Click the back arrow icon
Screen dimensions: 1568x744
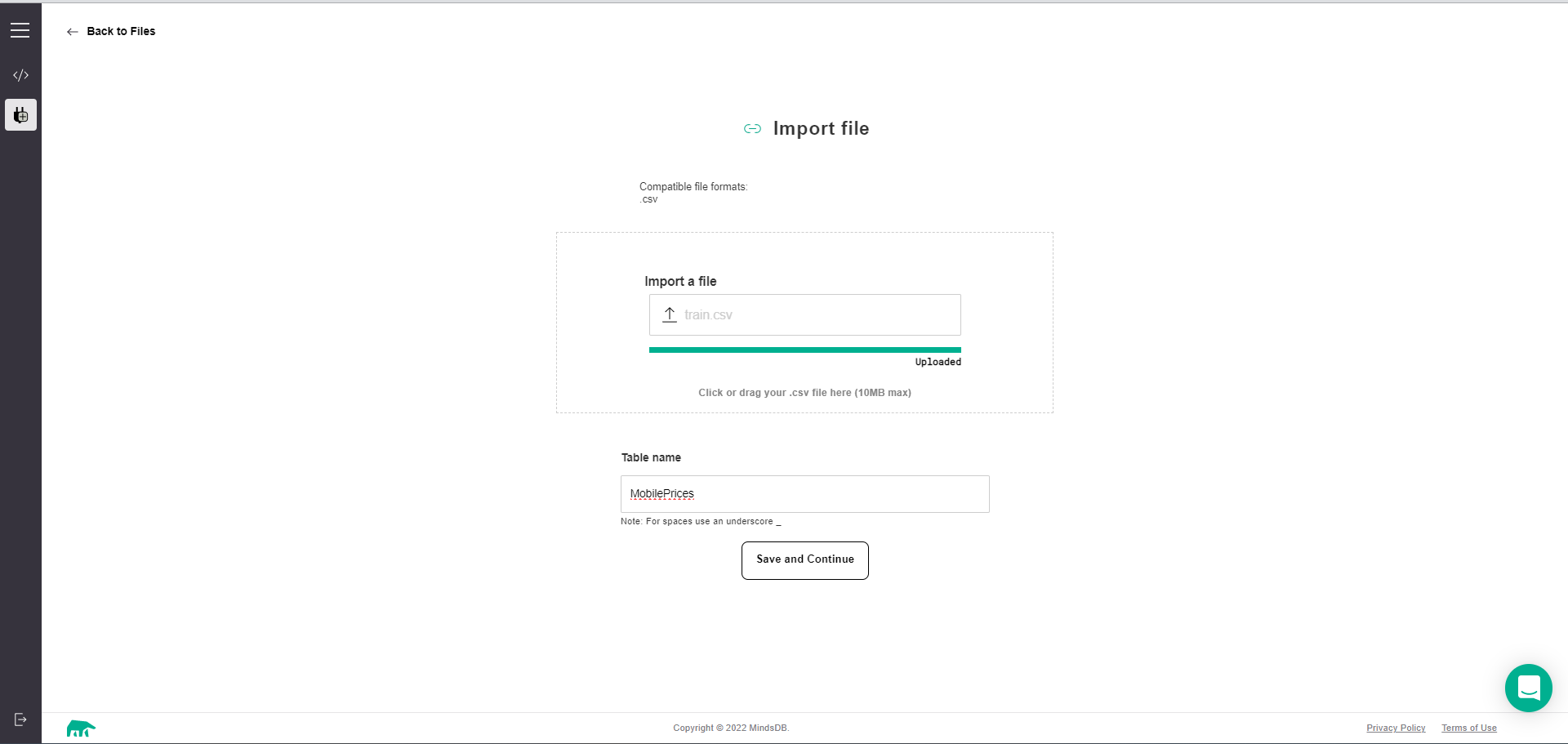coord(72,32)
